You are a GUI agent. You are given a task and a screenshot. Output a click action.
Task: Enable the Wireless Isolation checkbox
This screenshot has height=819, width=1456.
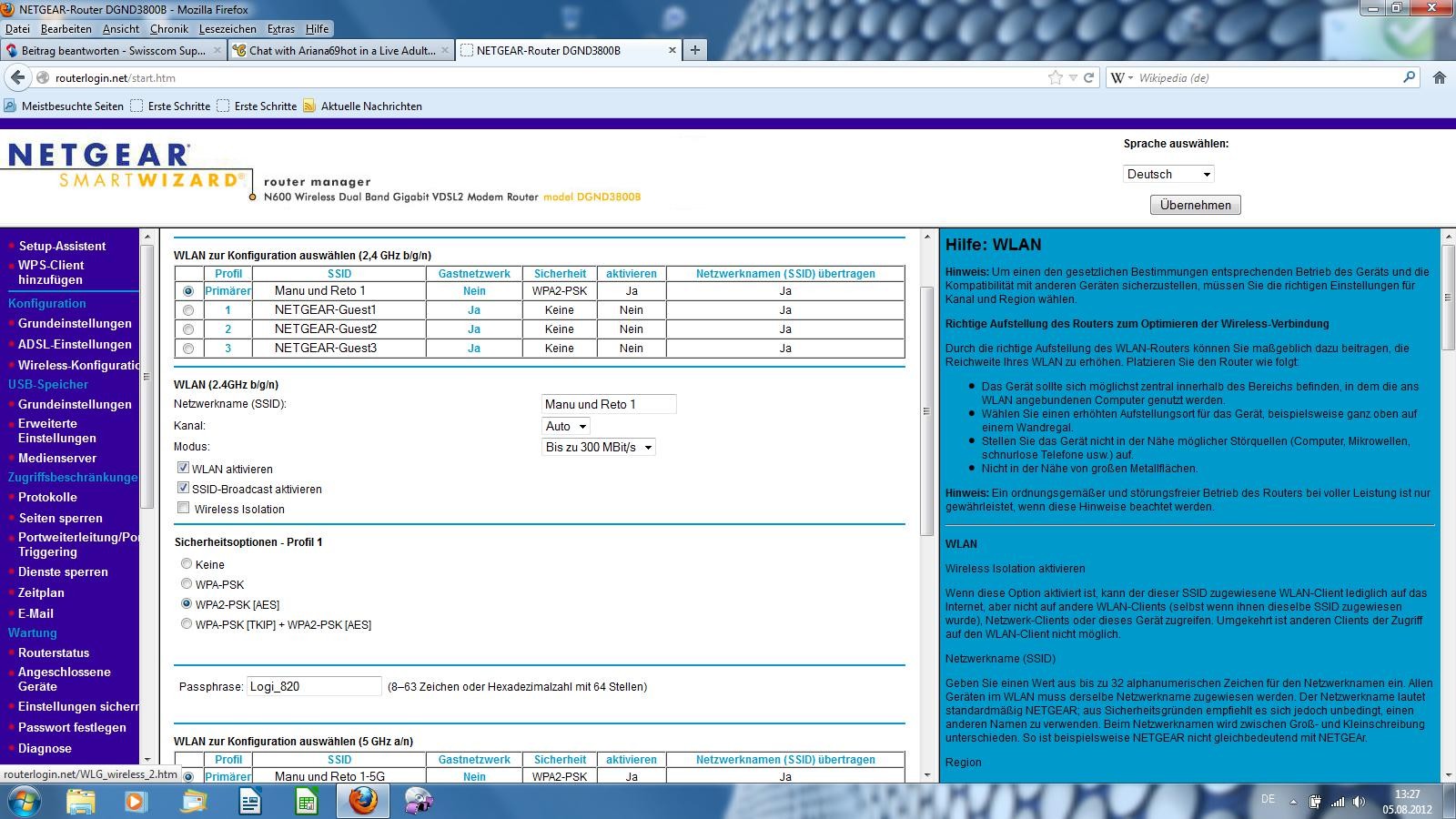point(184,508)
